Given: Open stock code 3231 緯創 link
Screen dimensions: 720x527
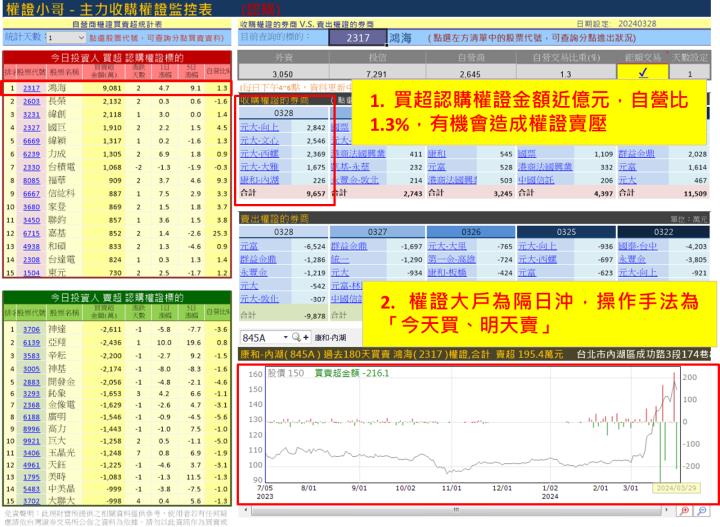Looking at the screenshot, I should [32, 115].
